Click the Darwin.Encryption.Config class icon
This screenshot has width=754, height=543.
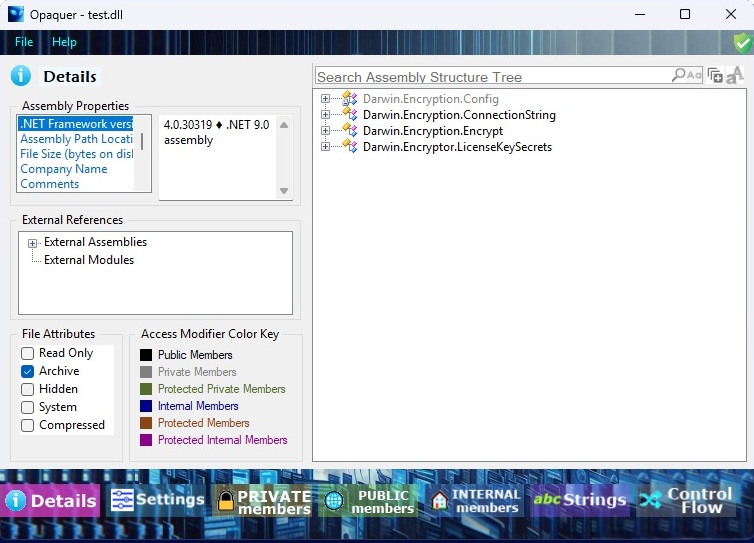pyautogui.click(x=350, y=98)
